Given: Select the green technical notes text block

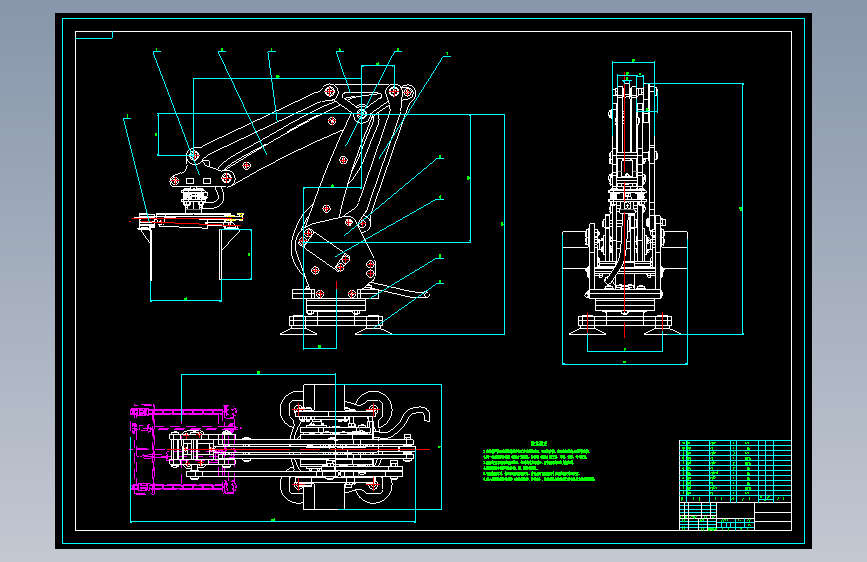Looking at the screenshot, I should click(x=539, y=462).
